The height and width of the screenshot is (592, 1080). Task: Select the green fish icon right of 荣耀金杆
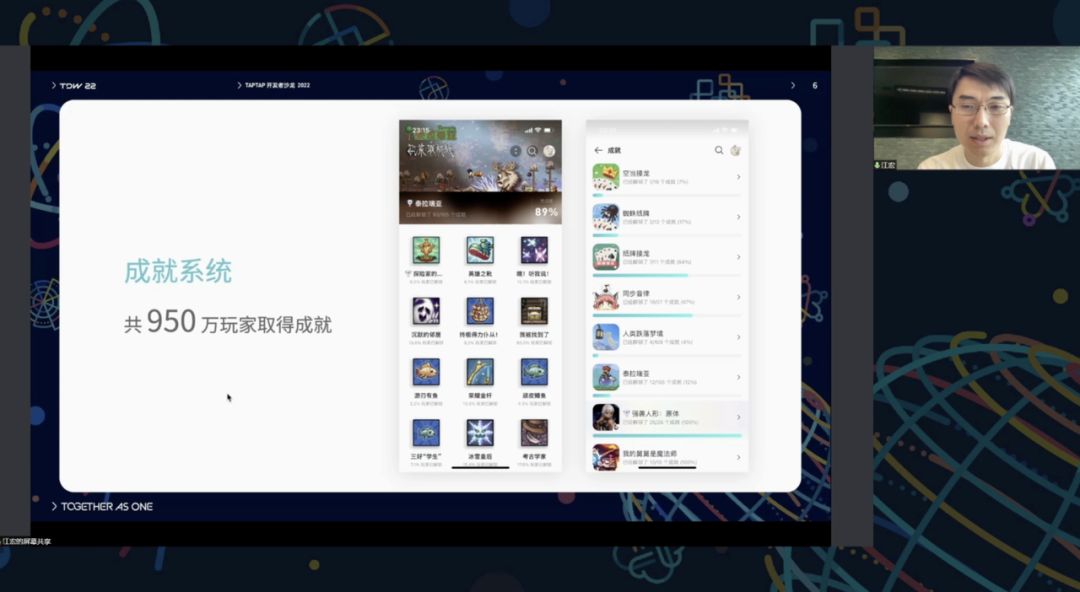coord(534,372)
